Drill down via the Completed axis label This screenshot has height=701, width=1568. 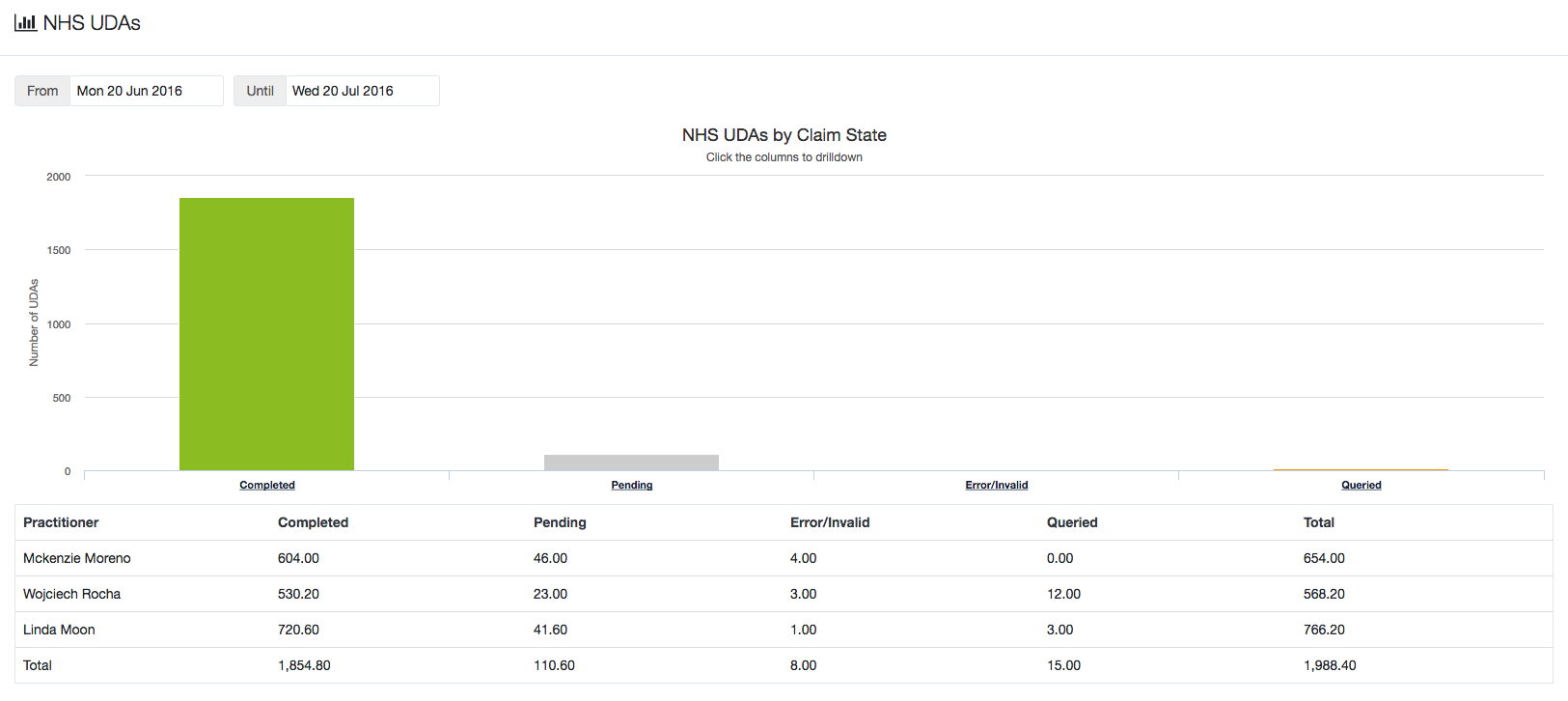(267, 485)
